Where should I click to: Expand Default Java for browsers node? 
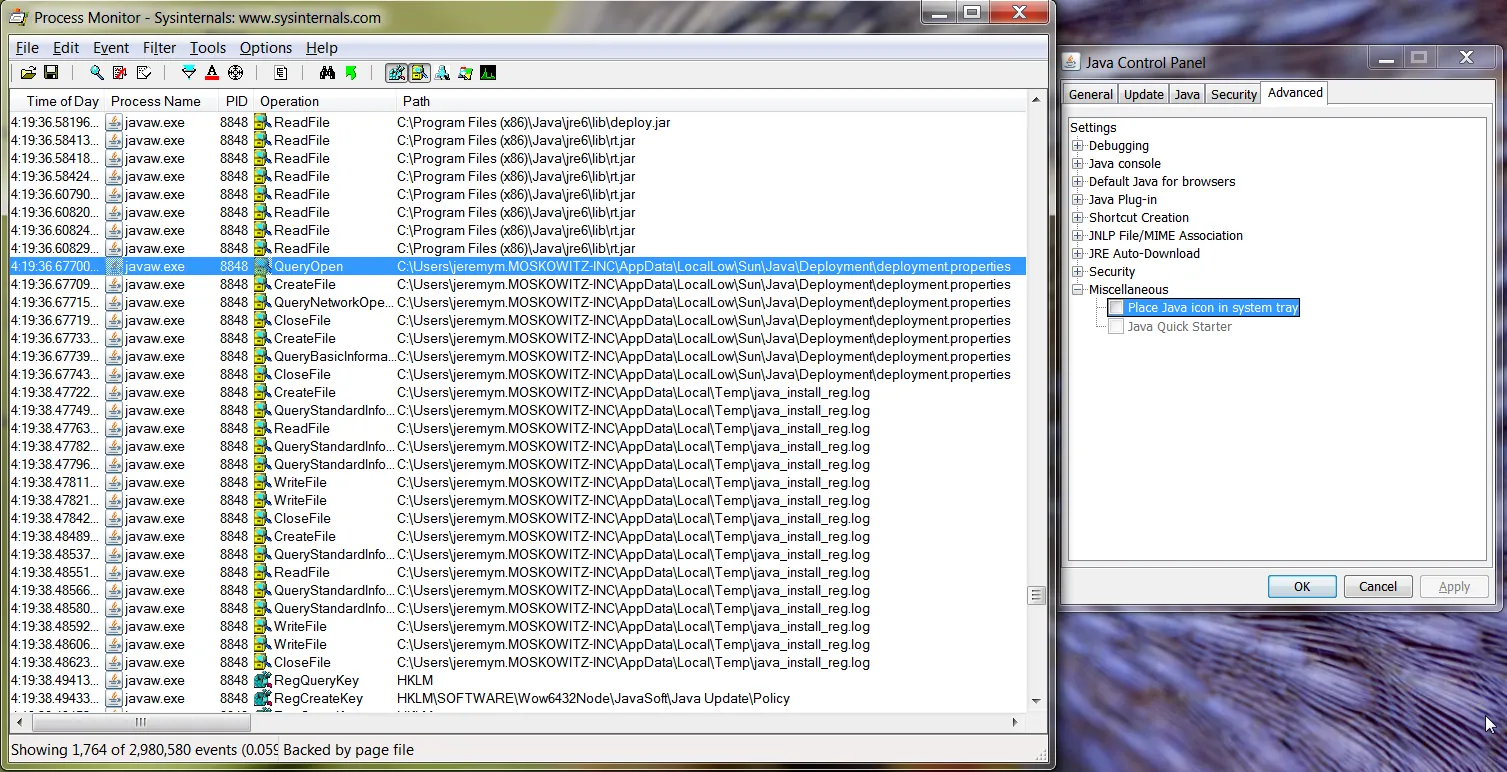[1078, 182]
